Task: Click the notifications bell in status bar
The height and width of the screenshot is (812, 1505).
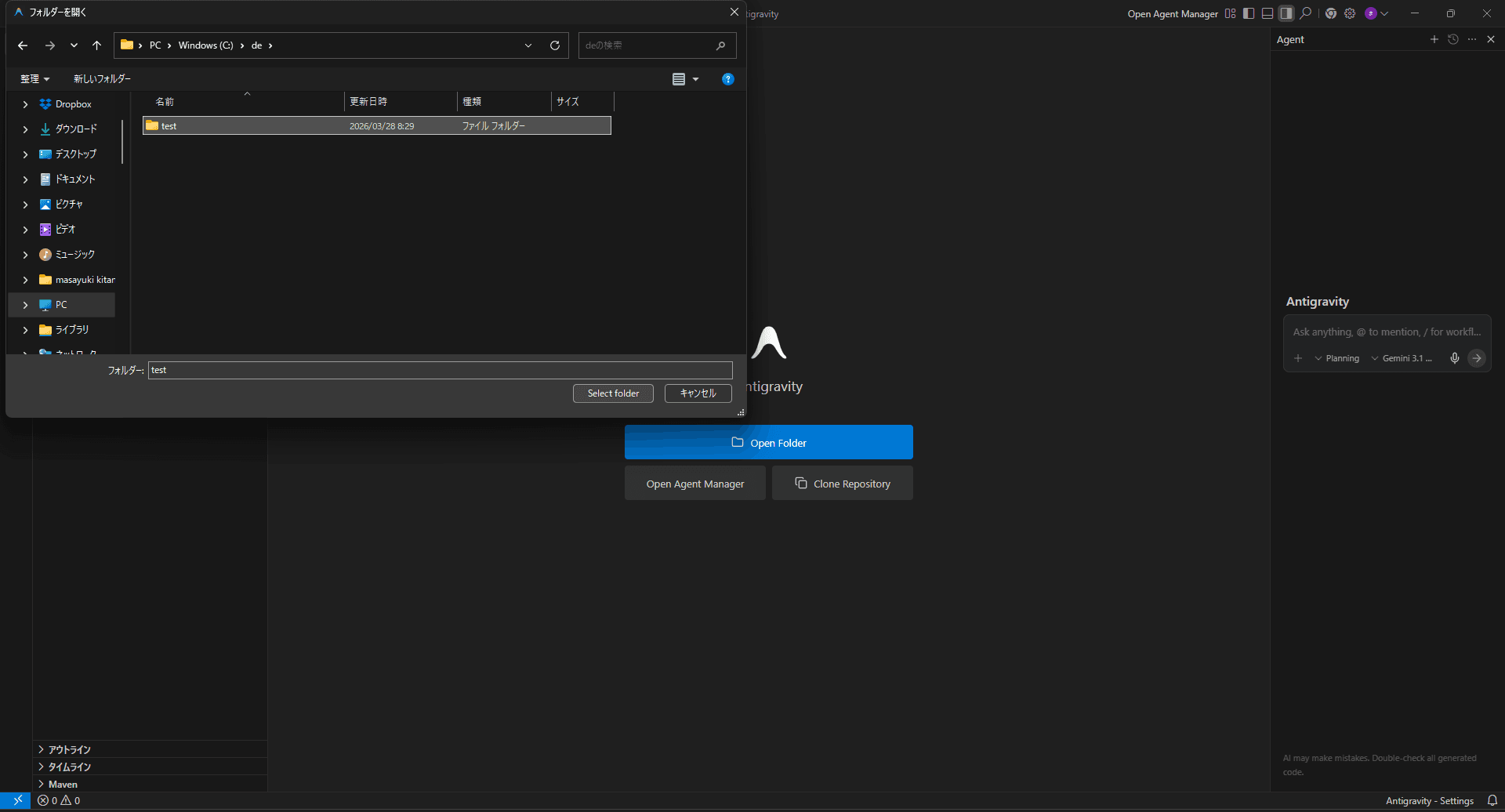Action: [x=1492, y=800]
